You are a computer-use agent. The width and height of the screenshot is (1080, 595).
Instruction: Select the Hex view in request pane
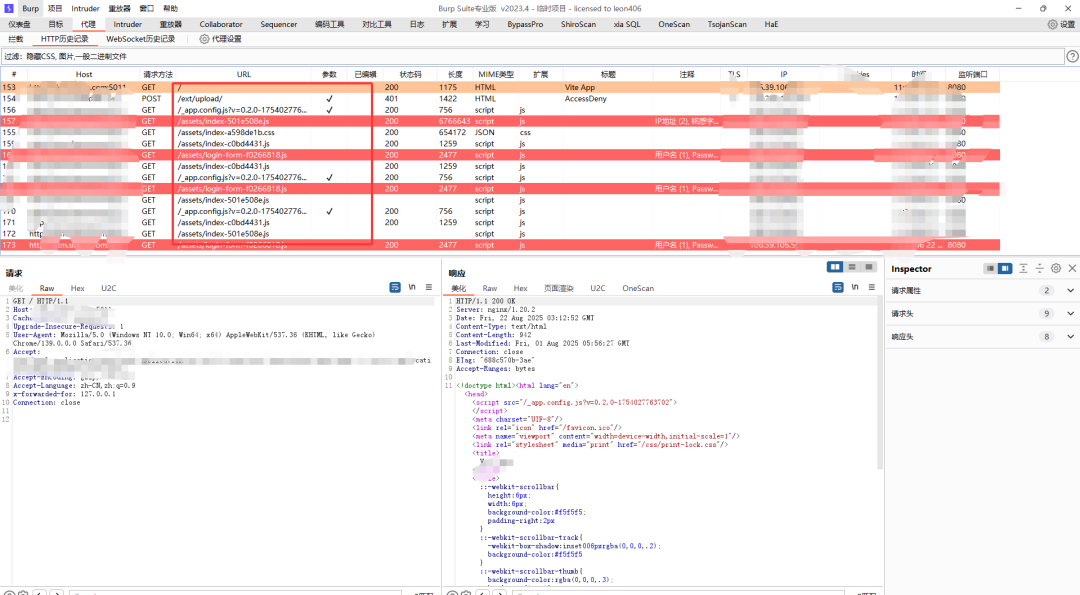click(x=77, y=289)
